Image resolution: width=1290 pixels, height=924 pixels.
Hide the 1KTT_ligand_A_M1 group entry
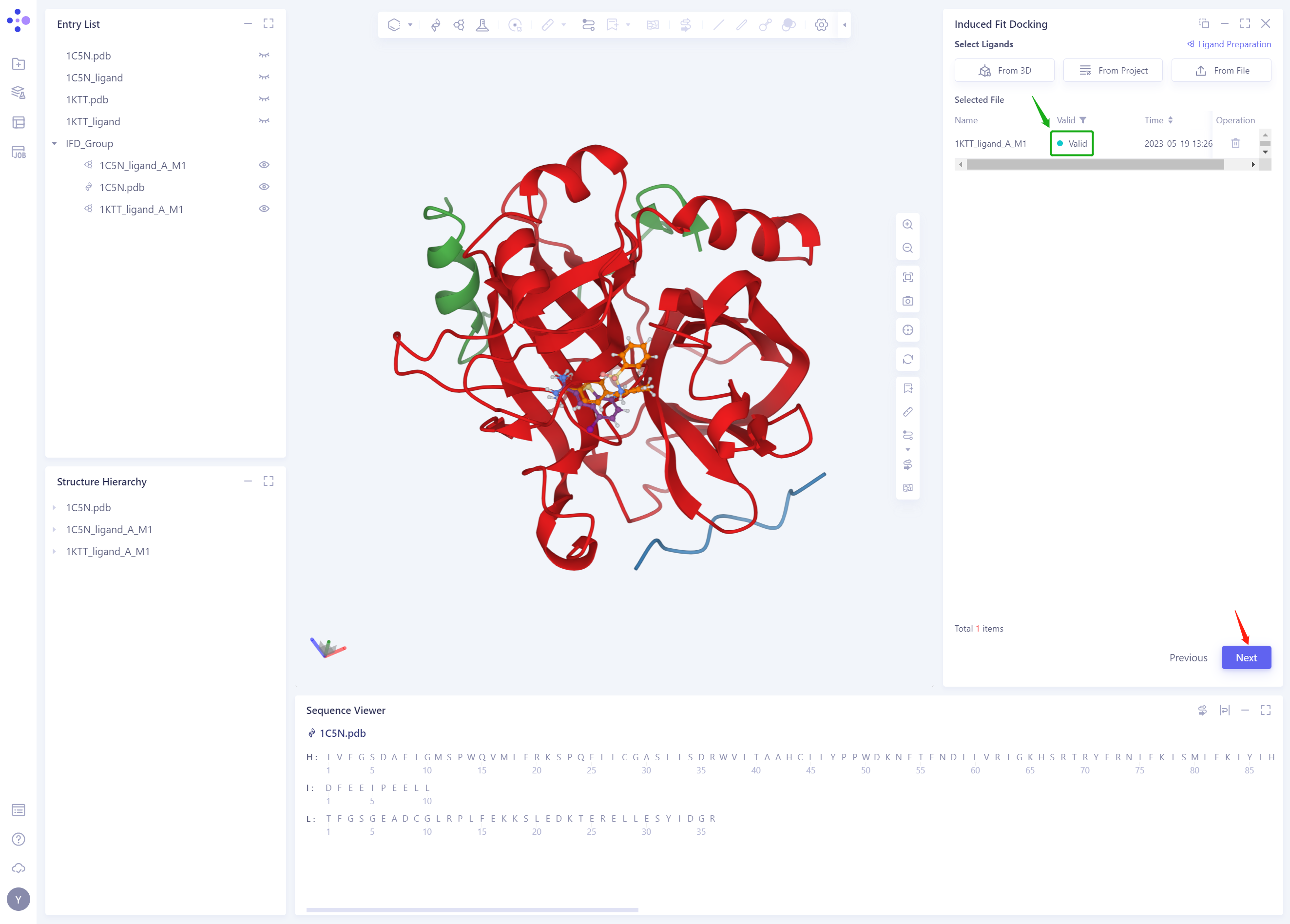tap(264, 209)
